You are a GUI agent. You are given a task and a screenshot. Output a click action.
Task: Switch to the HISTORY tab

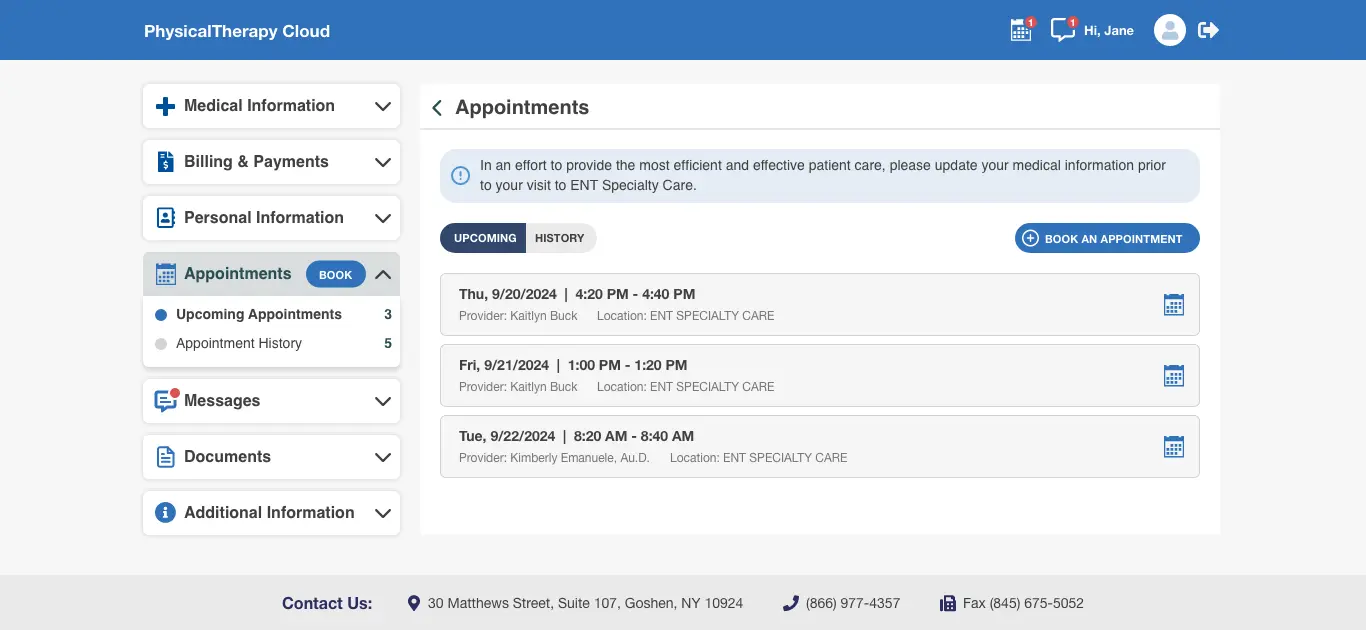pos(560,238)
